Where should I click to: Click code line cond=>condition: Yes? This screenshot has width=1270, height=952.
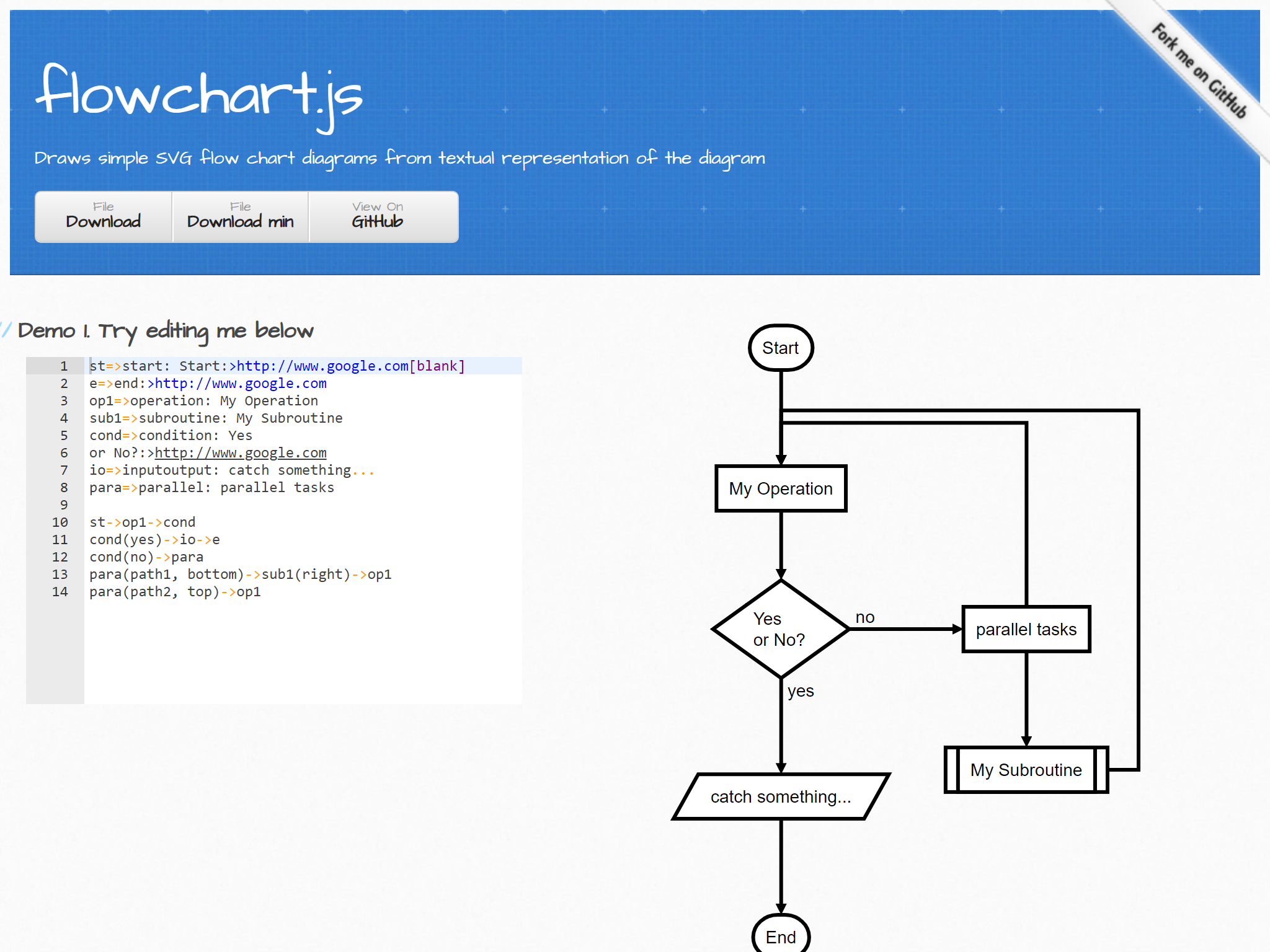tap(171, 435)
